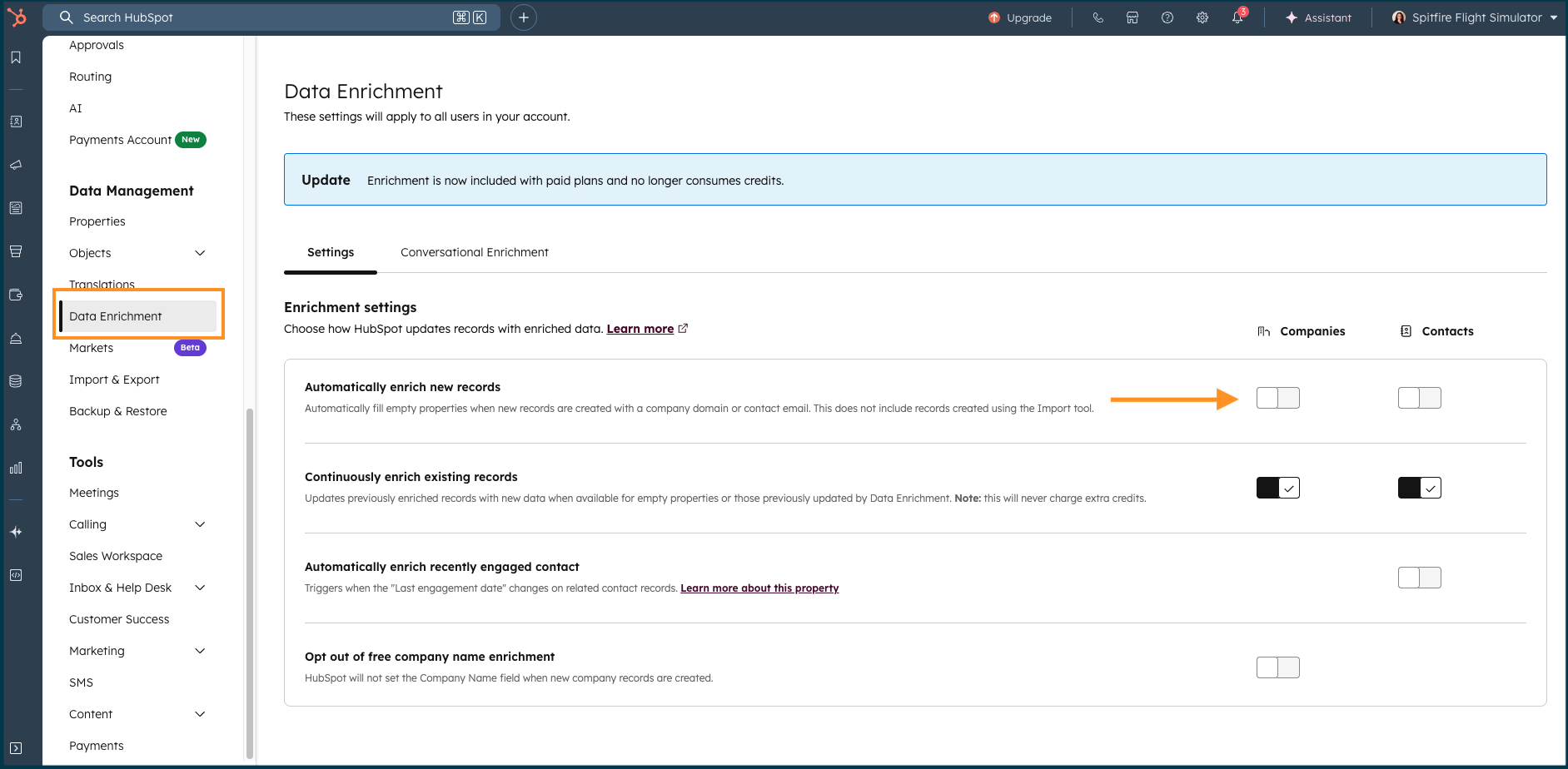Click the calling phone icon in top bar
1568x769 pixels.
pyautogui.click(x=1098, y=17)
